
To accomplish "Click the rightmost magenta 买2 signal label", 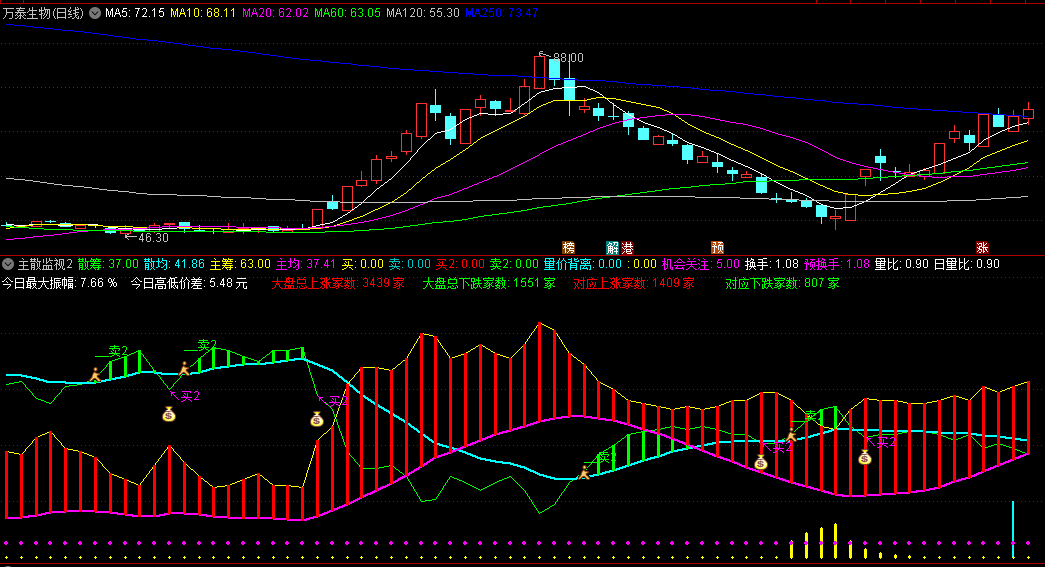I will pyautogui.click(x=886, y=442).
